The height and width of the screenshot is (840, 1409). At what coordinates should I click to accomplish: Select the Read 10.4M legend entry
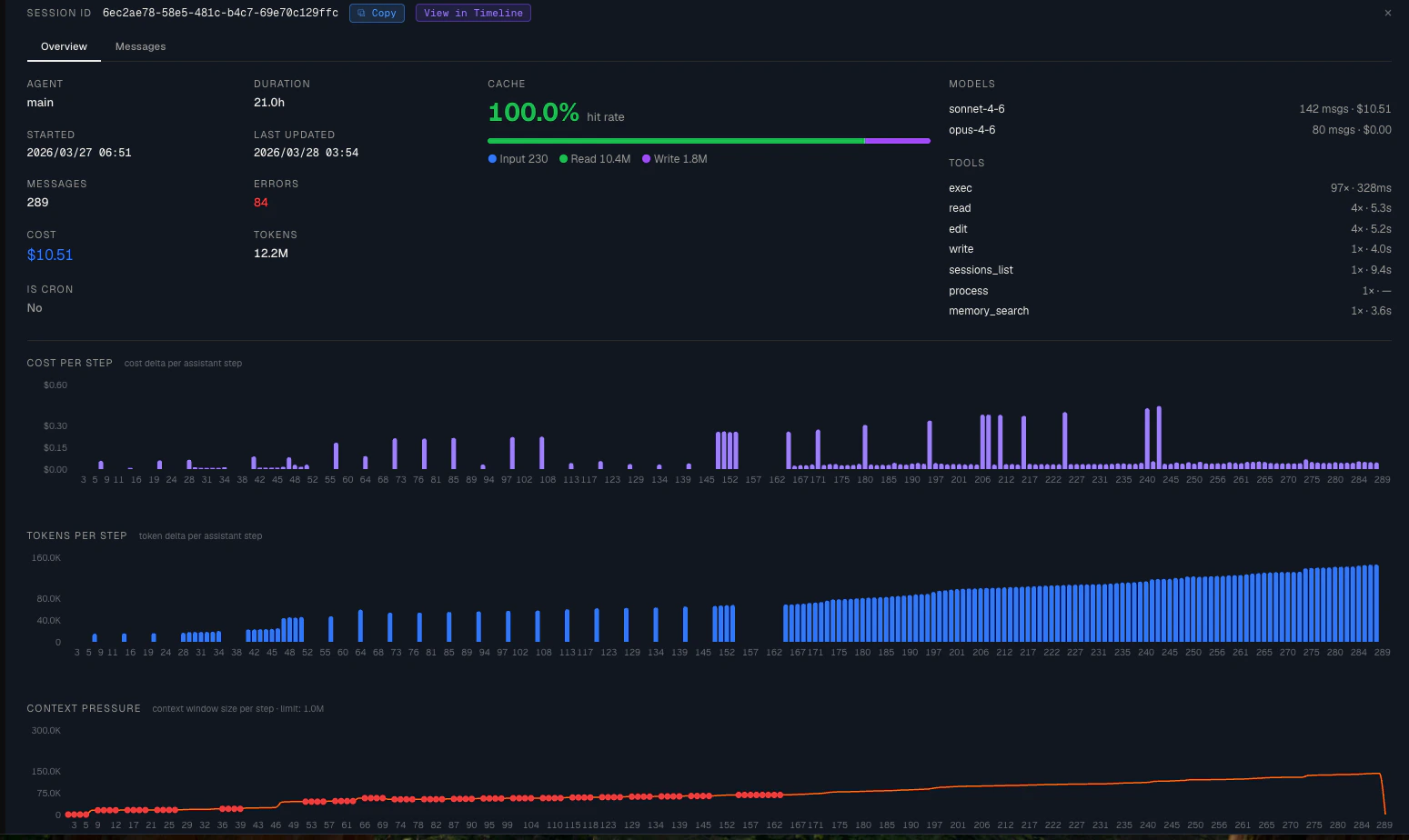[595, 159]
